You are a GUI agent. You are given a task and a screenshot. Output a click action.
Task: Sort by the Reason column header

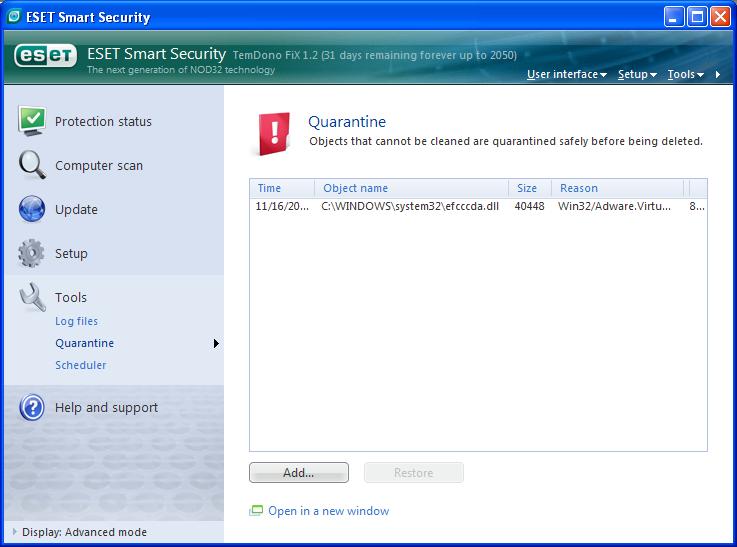coord(617,188)
